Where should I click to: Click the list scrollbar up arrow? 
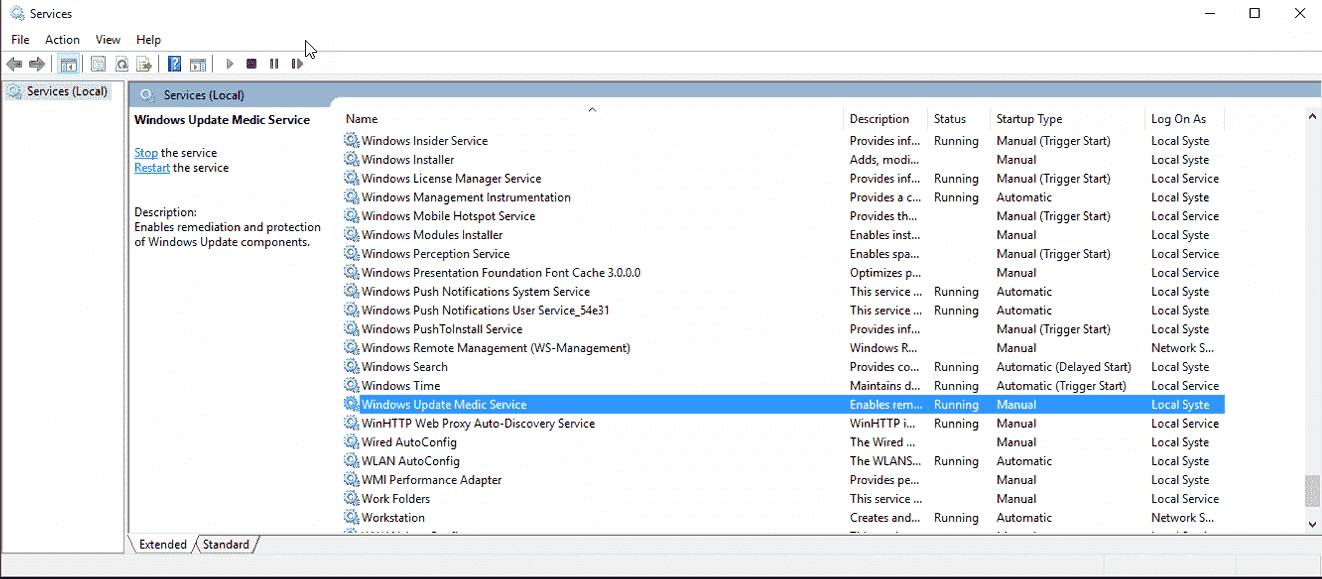(1313, 118)
